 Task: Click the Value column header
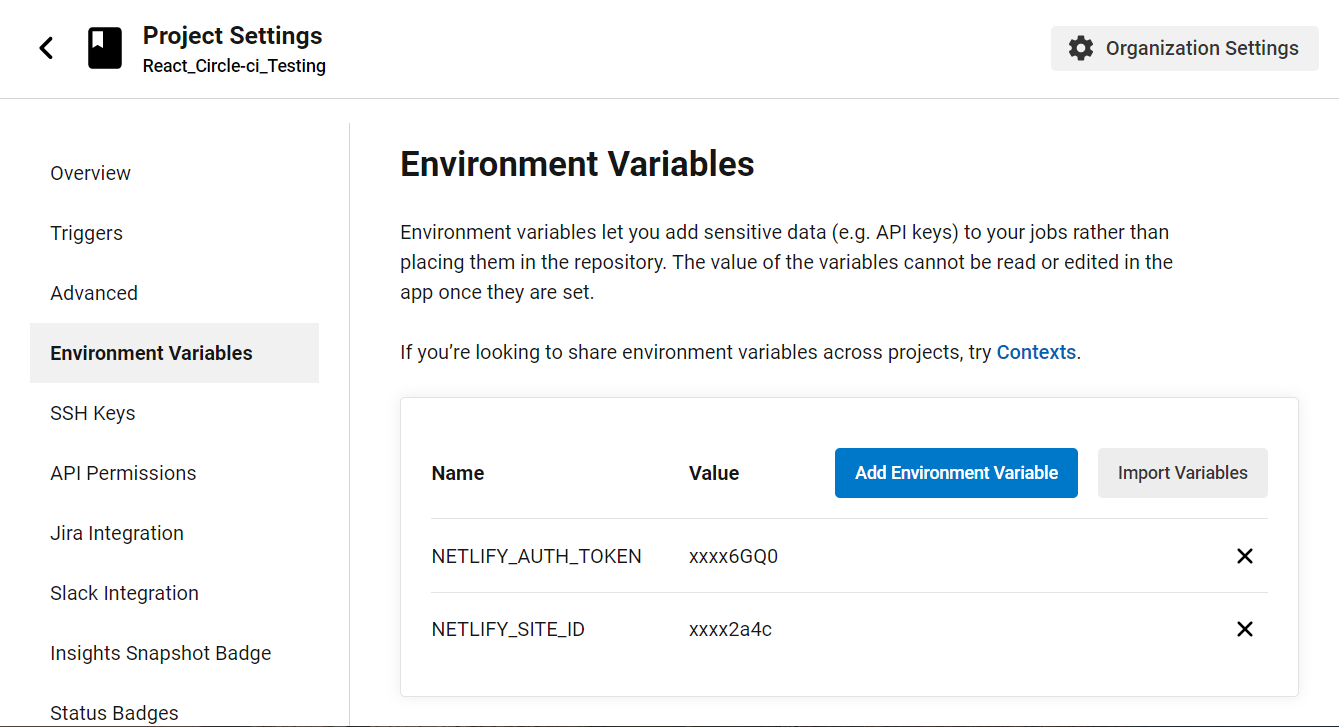[714, 473]
